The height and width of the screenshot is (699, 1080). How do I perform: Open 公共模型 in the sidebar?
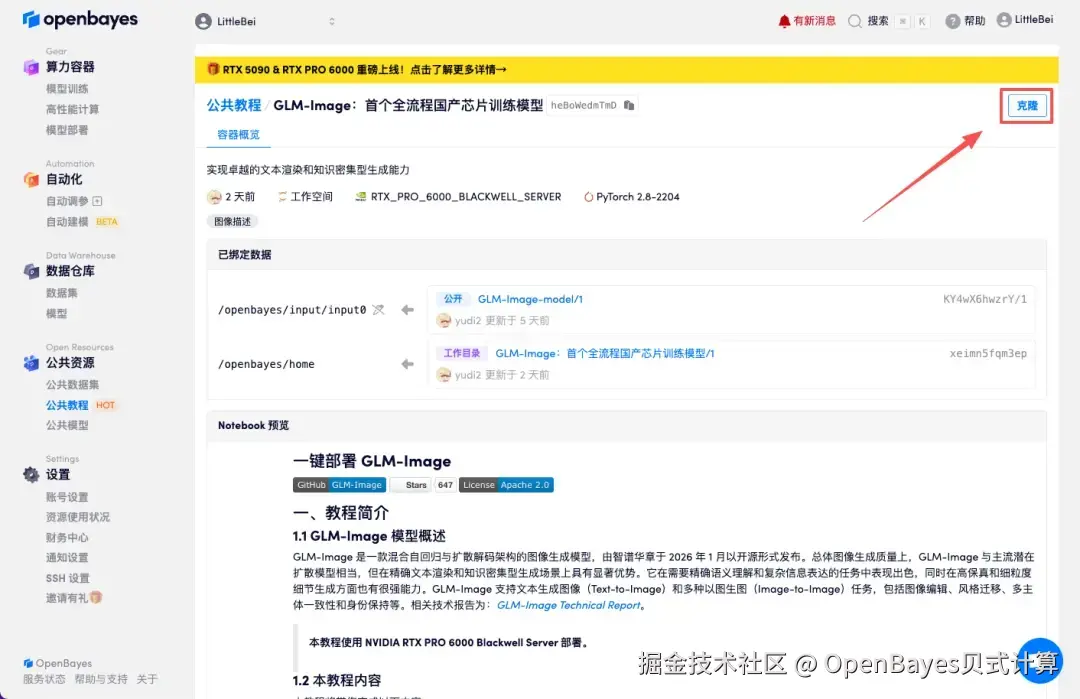pyautogui.click(x=67, y=425)
